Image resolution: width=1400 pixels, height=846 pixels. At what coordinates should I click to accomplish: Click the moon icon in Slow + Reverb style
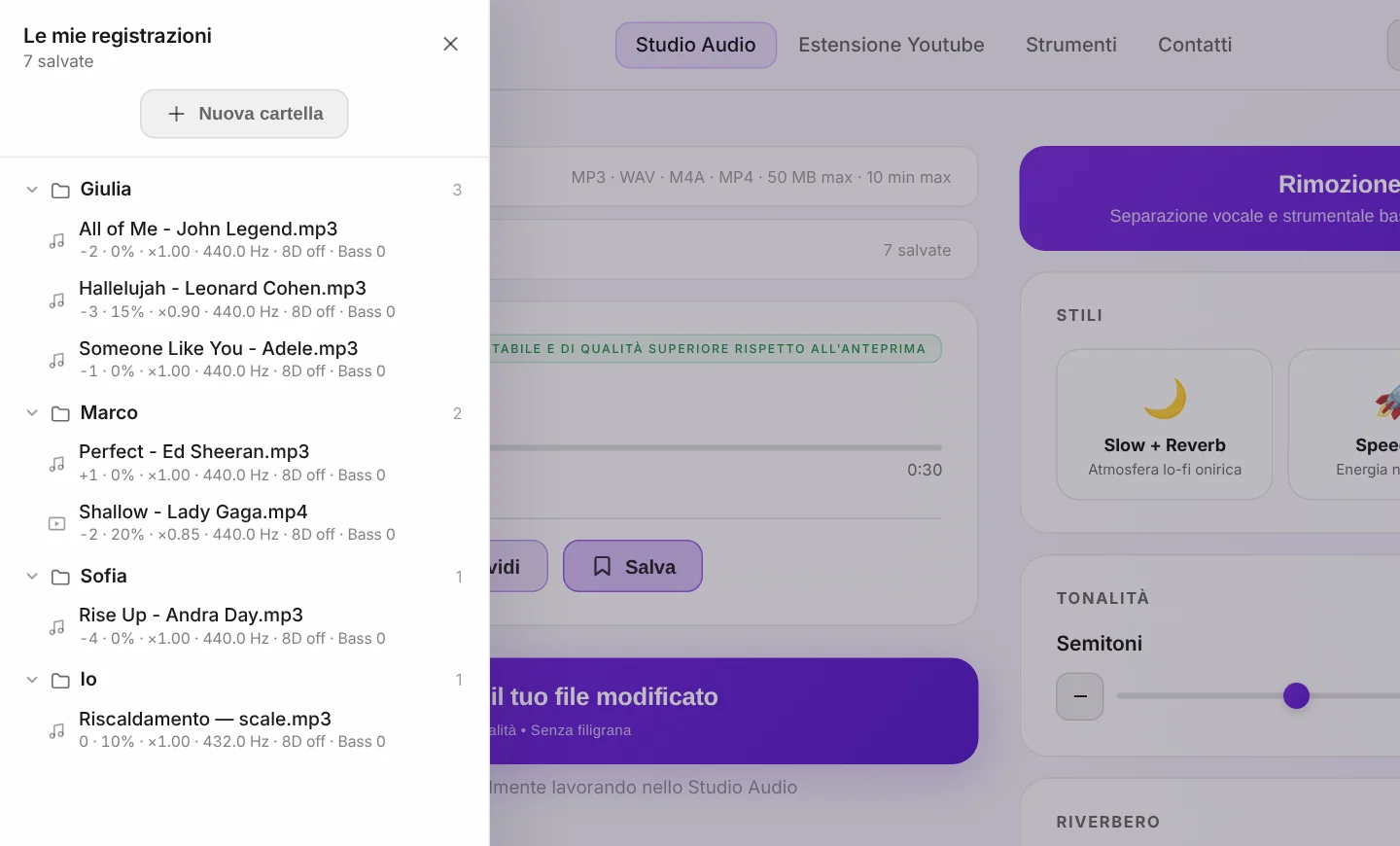(1165, 399)
